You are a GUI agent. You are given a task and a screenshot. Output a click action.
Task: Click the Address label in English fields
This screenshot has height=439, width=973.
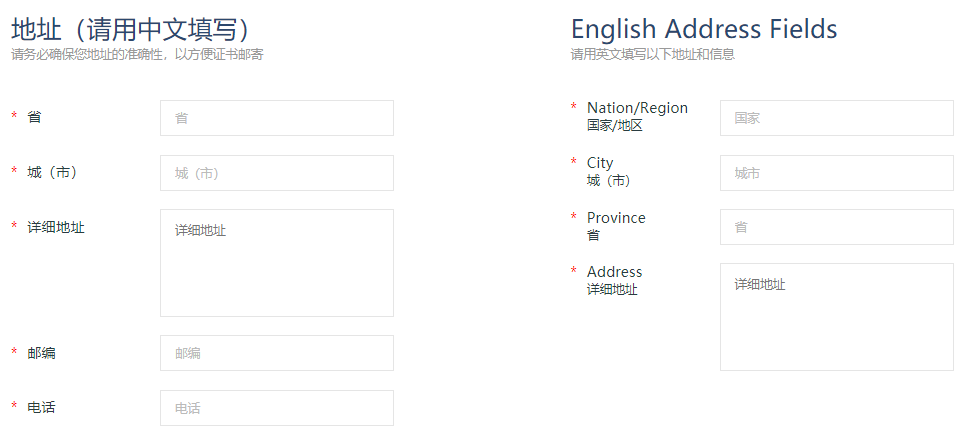click(x=614, y=272)
